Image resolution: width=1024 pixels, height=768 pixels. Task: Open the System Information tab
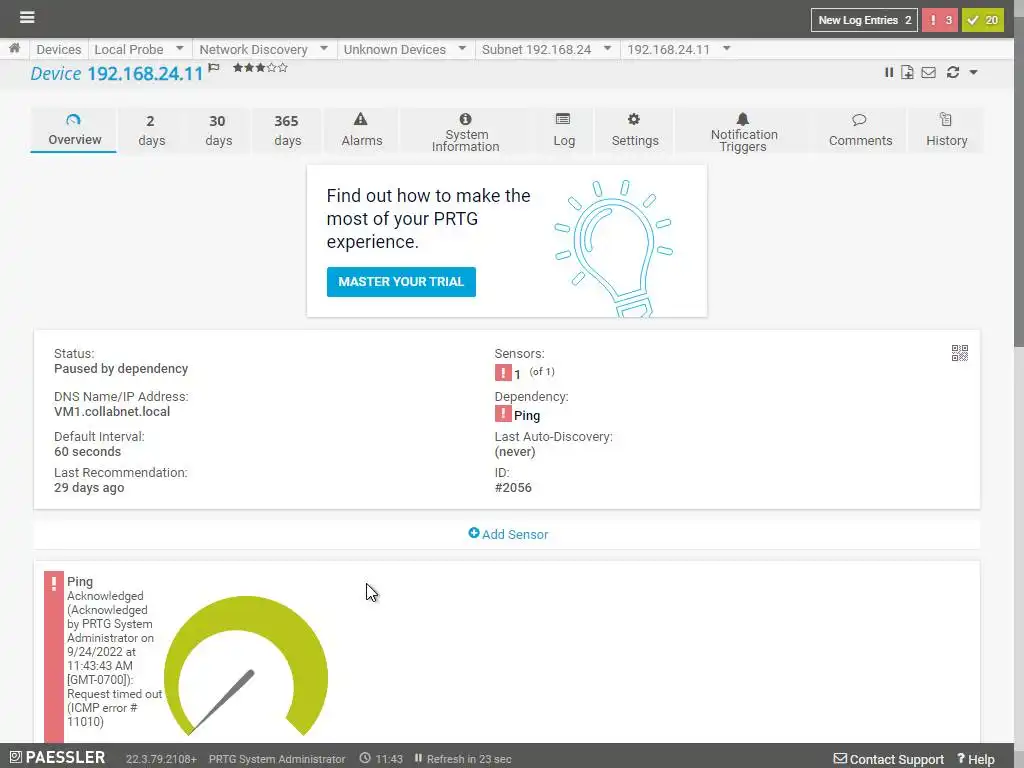pyautogui.click(x=465, y=131)
